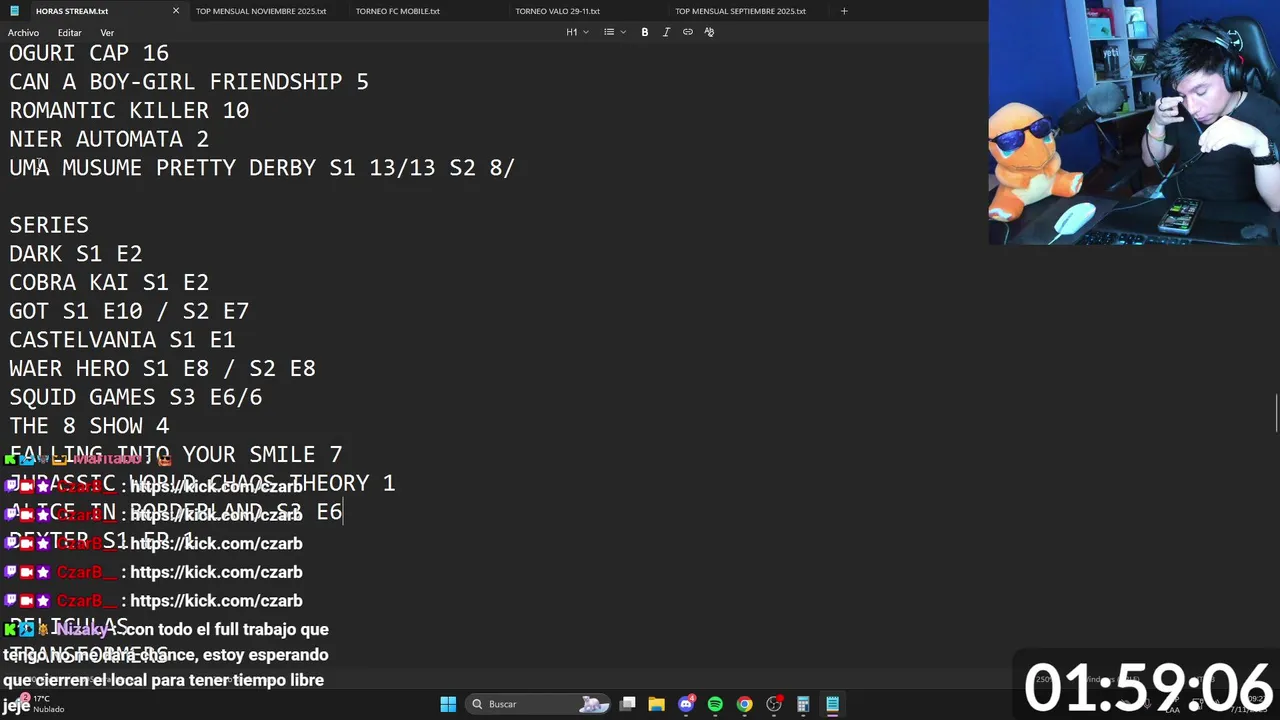This screenshot has height=720, width=1280.
Task: Click the line 'WAER HERO S1 E8 / S2 E8'
Action: 162,369
